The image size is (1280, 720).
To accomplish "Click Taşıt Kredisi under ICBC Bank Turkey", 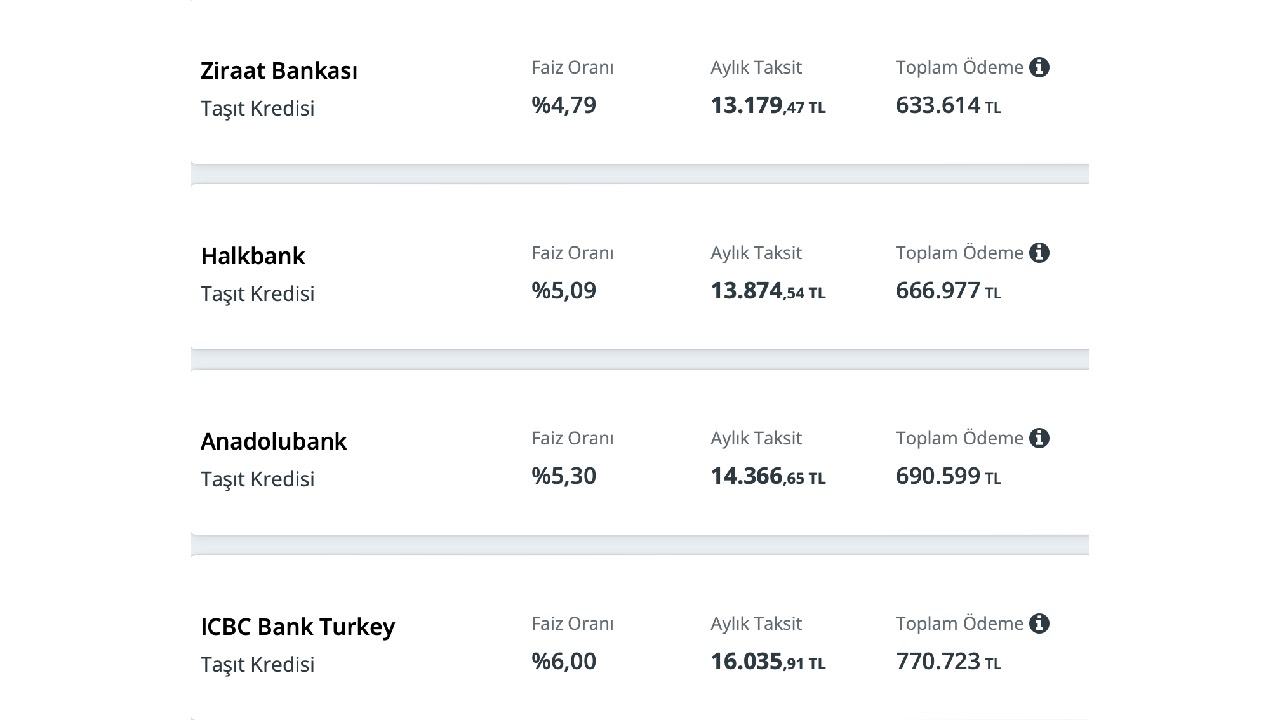I will click(x=258, y=664).
